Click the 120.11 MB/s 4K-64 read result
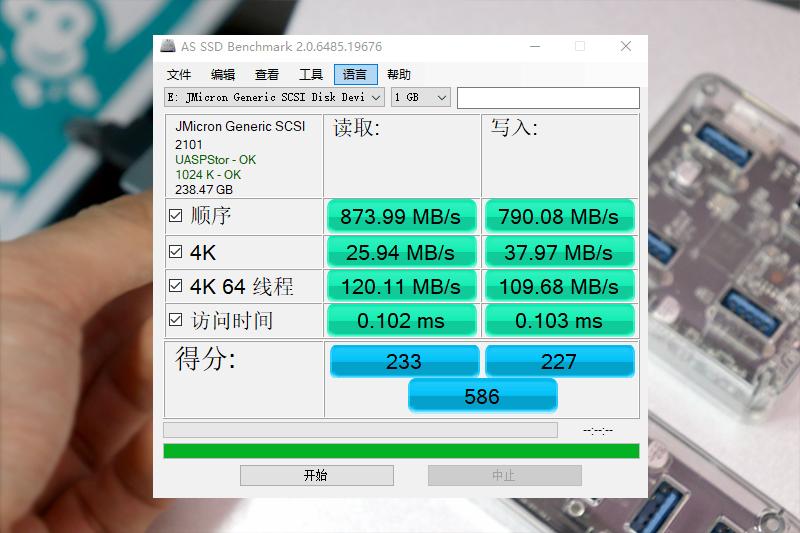 click(x=402, y=287)
